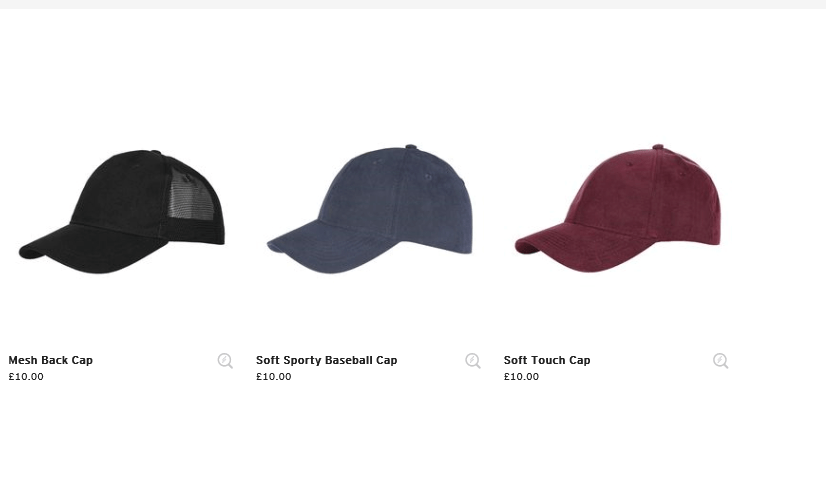Click the grey bar at the page top
This screenshot has height=479, width=826.
click(x=413, y=4)
